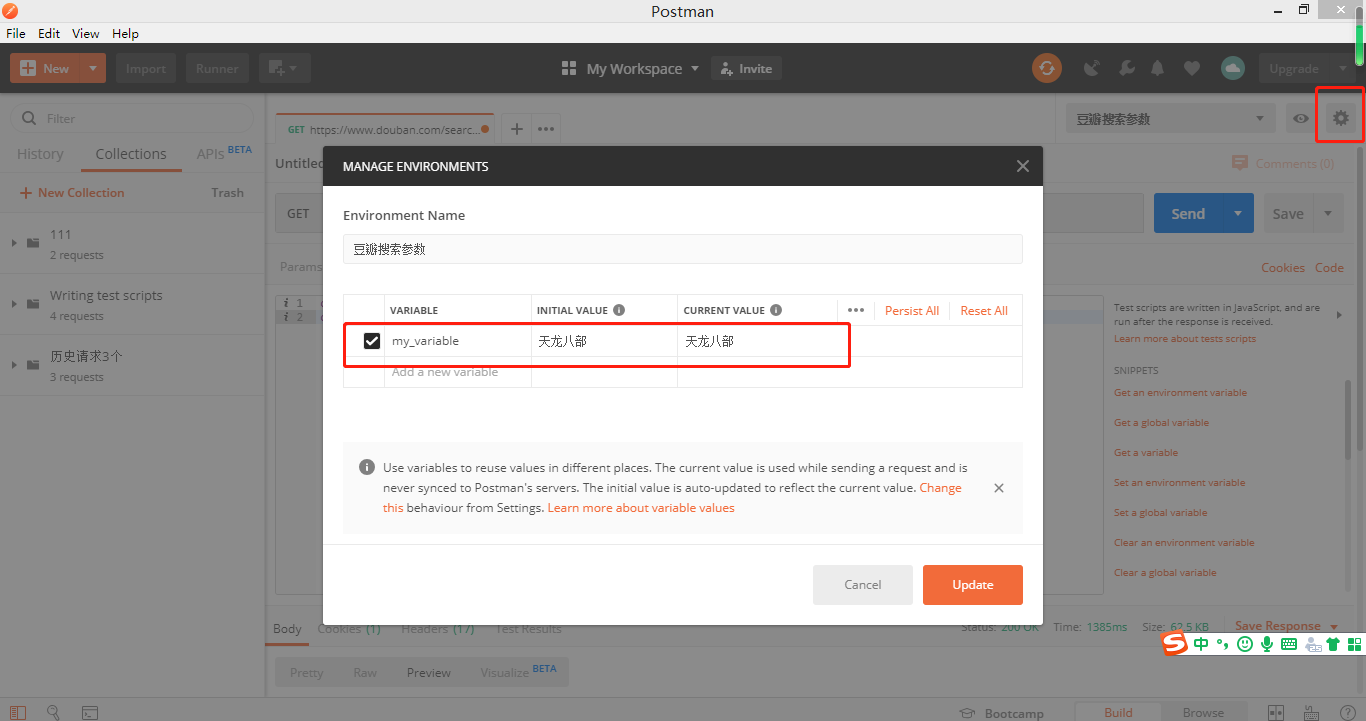
Task: Click the Send button
Action: [x=1188, y=214]
